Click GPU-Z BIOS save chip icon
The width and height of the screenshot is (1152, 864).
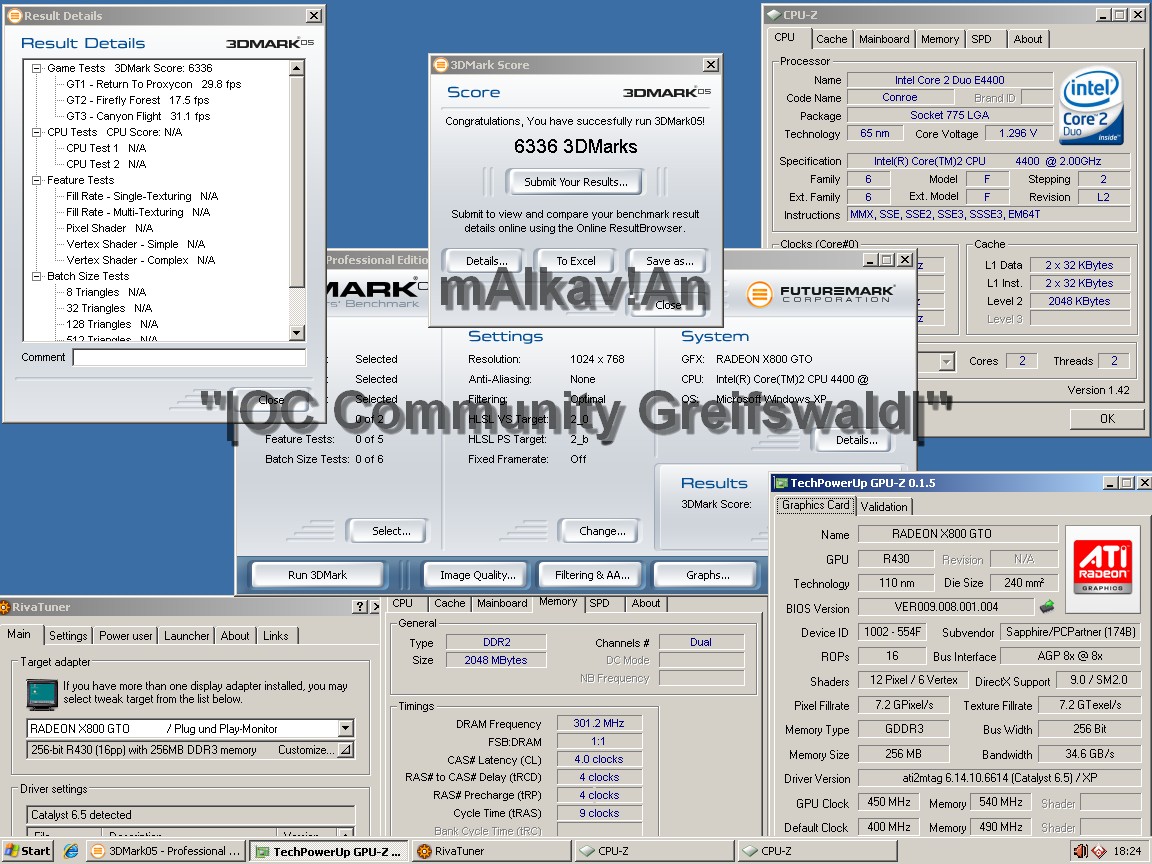click(1047, 607)
